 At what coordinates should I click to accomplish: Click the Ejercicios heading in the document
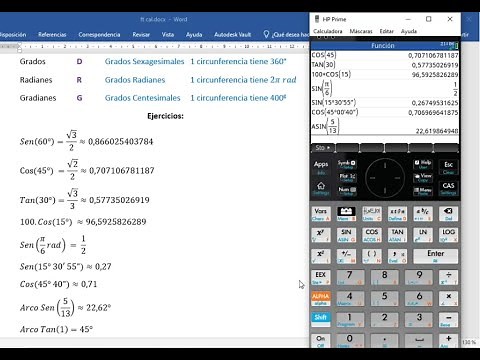(x=165, y=116)
